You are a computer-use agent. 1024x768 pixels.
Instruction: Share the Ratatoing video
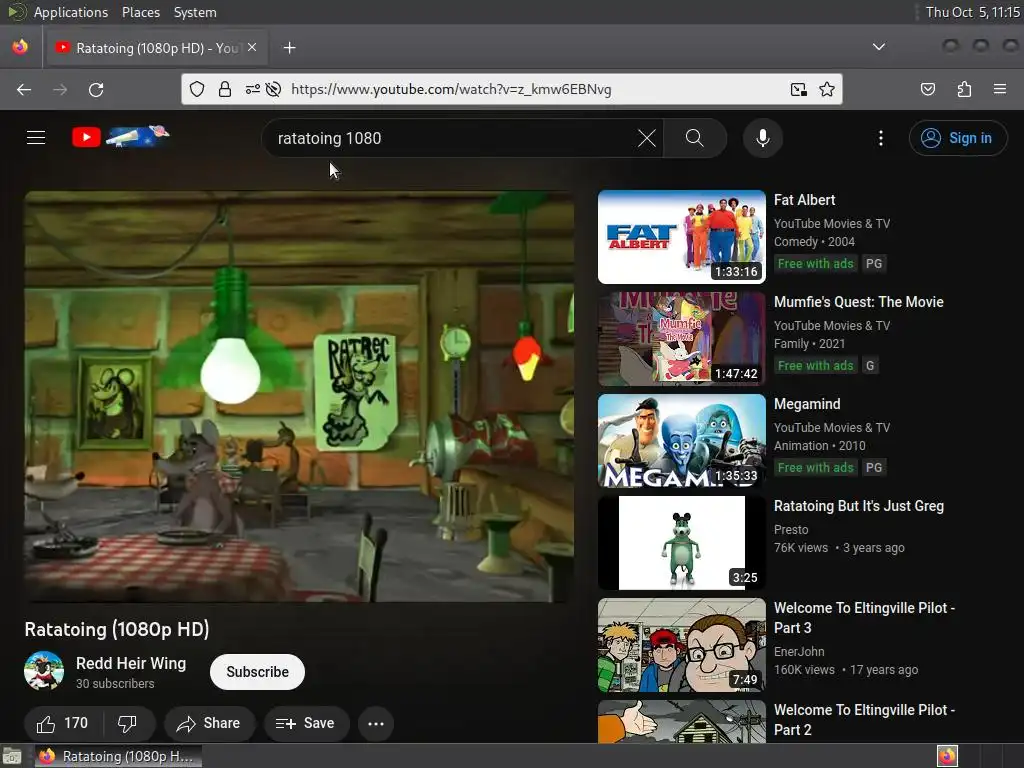pos(209,723)
